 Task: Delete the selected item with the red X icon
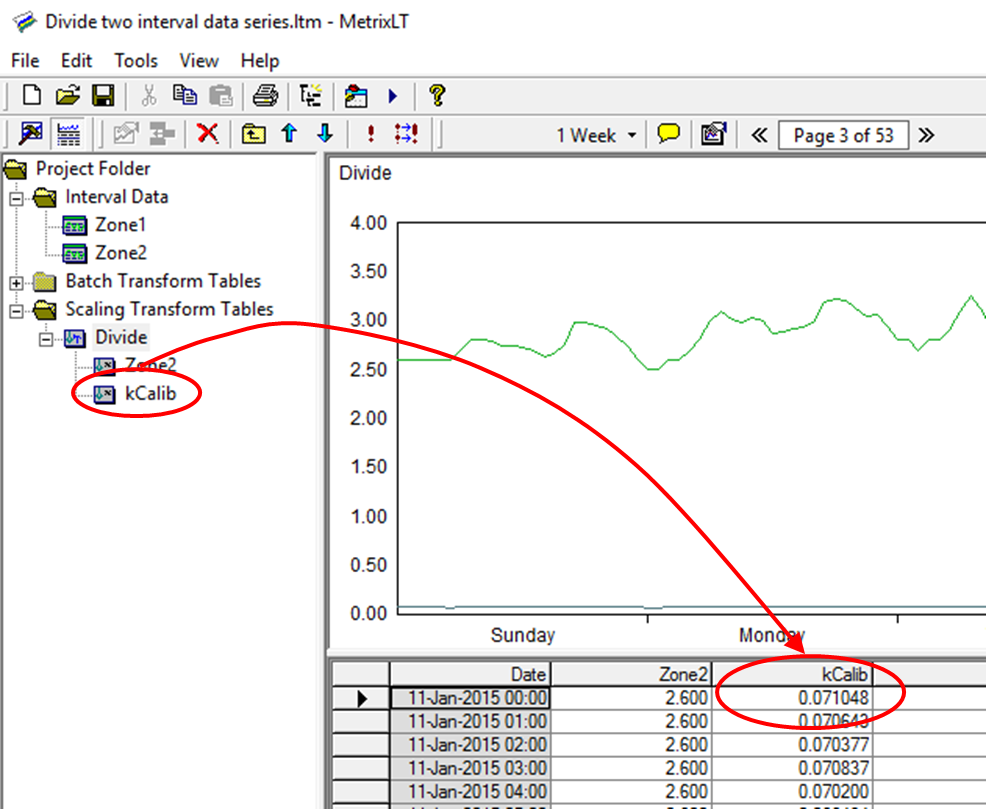pos(207,134)
